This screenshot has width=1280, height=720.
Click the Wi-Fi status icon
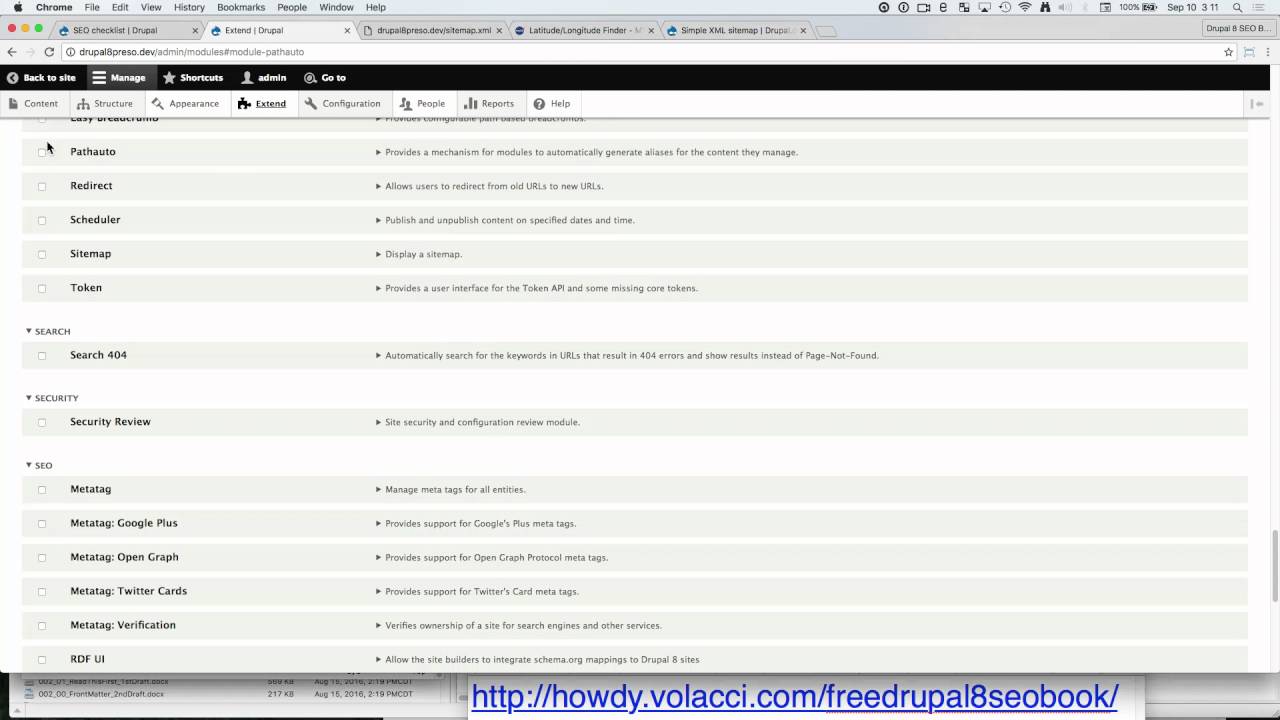1025,7
